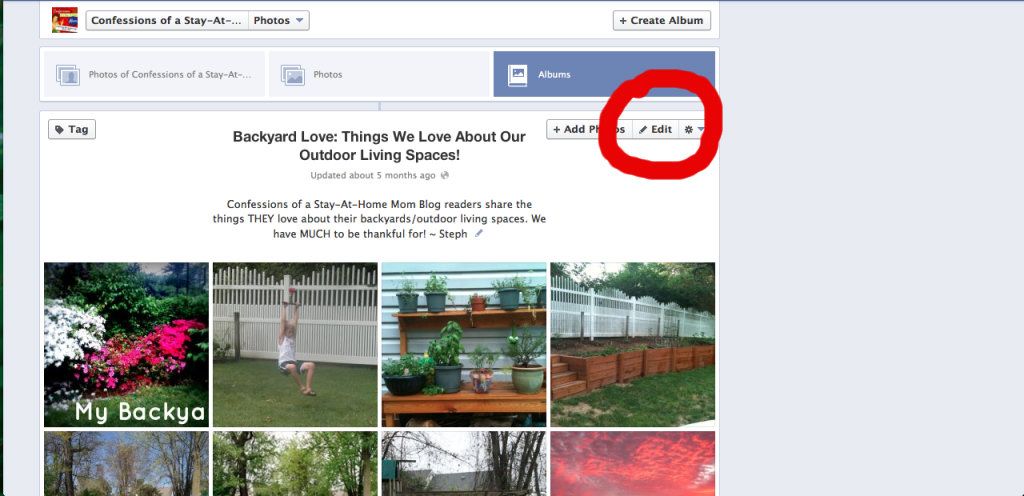1024x496 pixels.
Task: Open the album settings gear menu
Action: point(694,129)
